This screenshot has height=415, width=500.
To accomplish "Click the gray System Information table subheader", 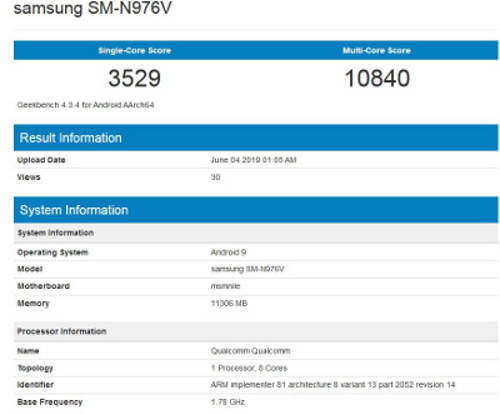I will (256, 233).
